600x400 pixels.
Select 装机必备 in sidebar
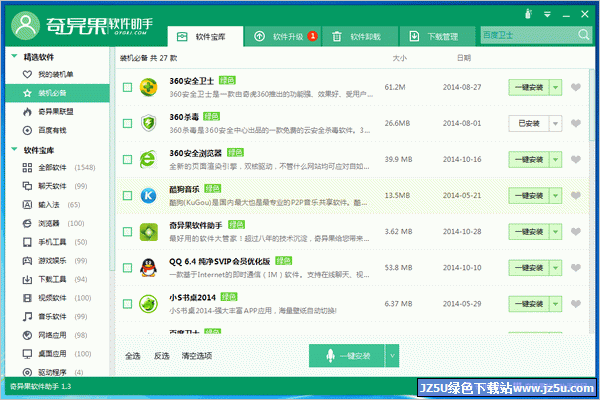point(57,93)
